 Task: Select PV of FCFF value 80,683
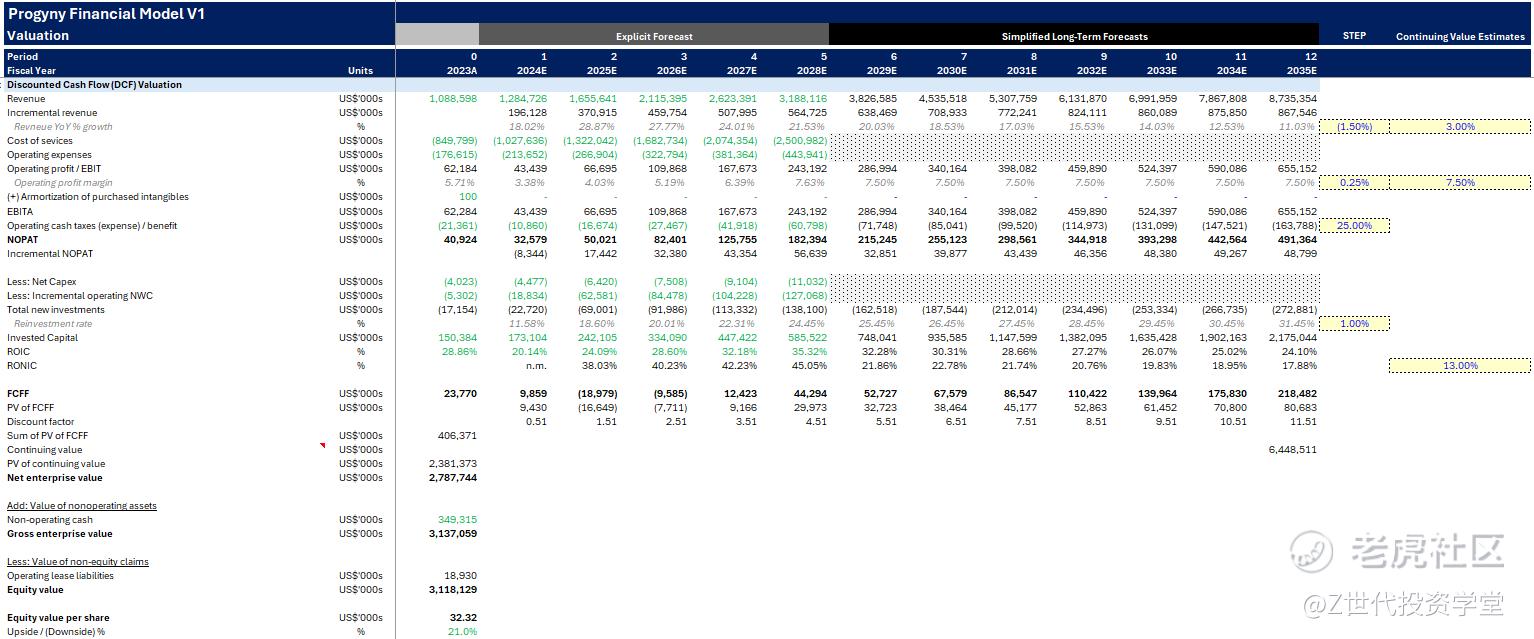coord(1300,408)
